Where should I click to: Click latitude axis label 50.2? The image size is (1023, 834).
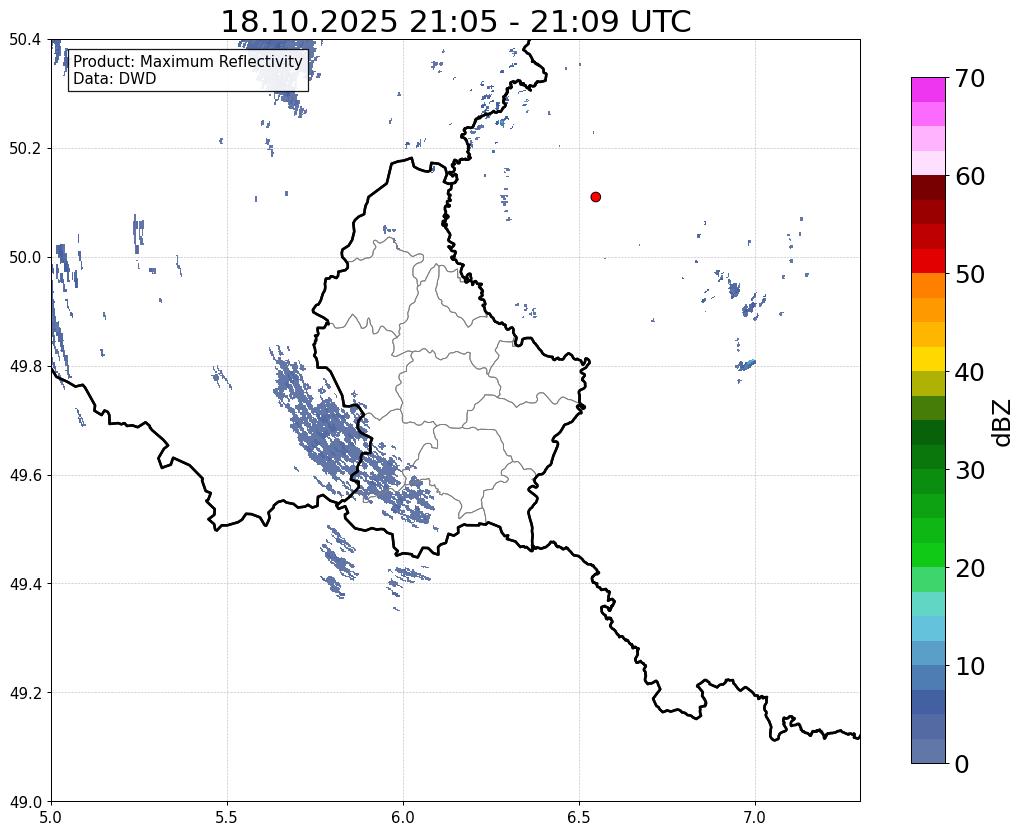[25, 149]
